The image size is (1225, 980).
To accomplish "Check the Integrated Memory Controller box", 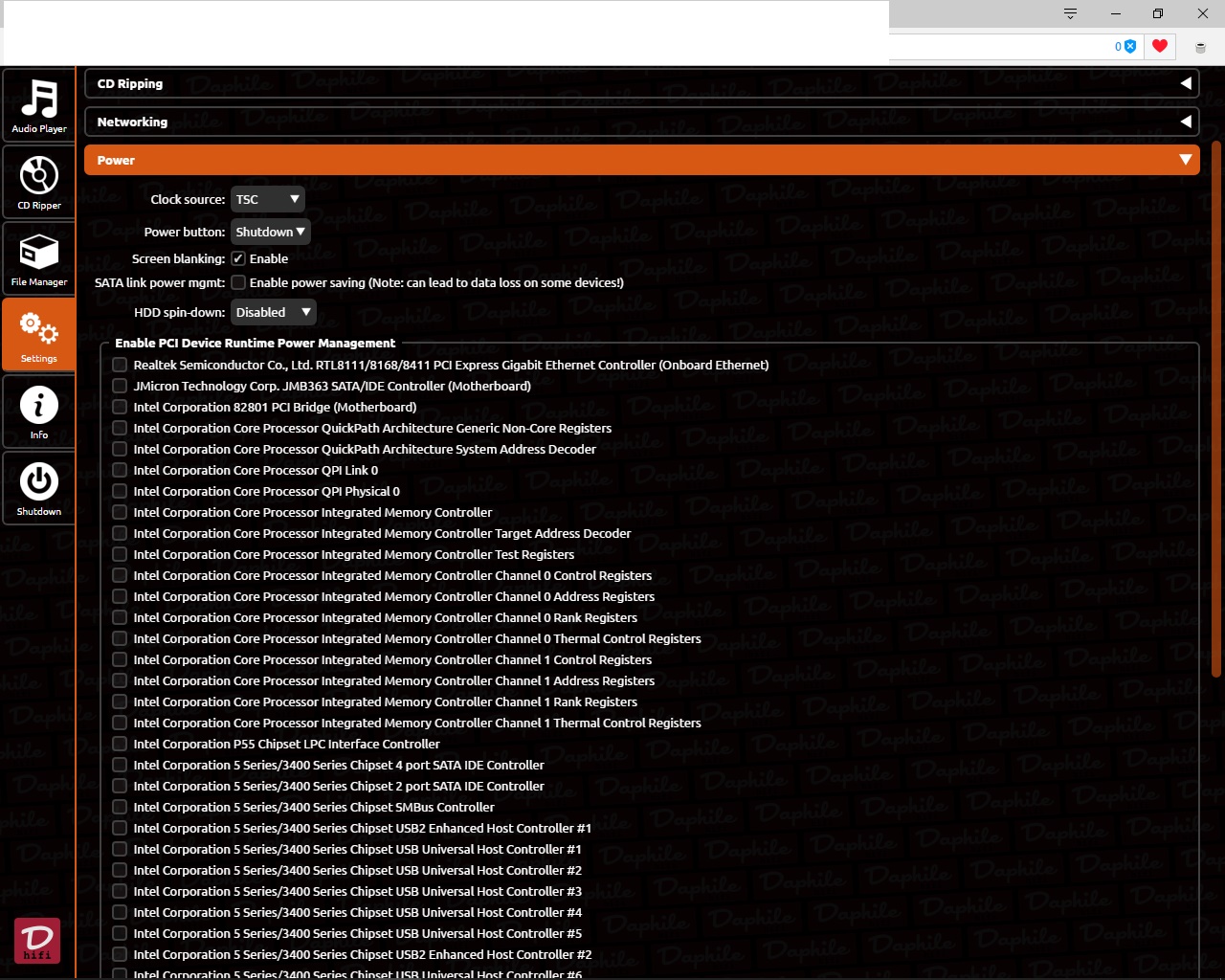I will 120,512.
